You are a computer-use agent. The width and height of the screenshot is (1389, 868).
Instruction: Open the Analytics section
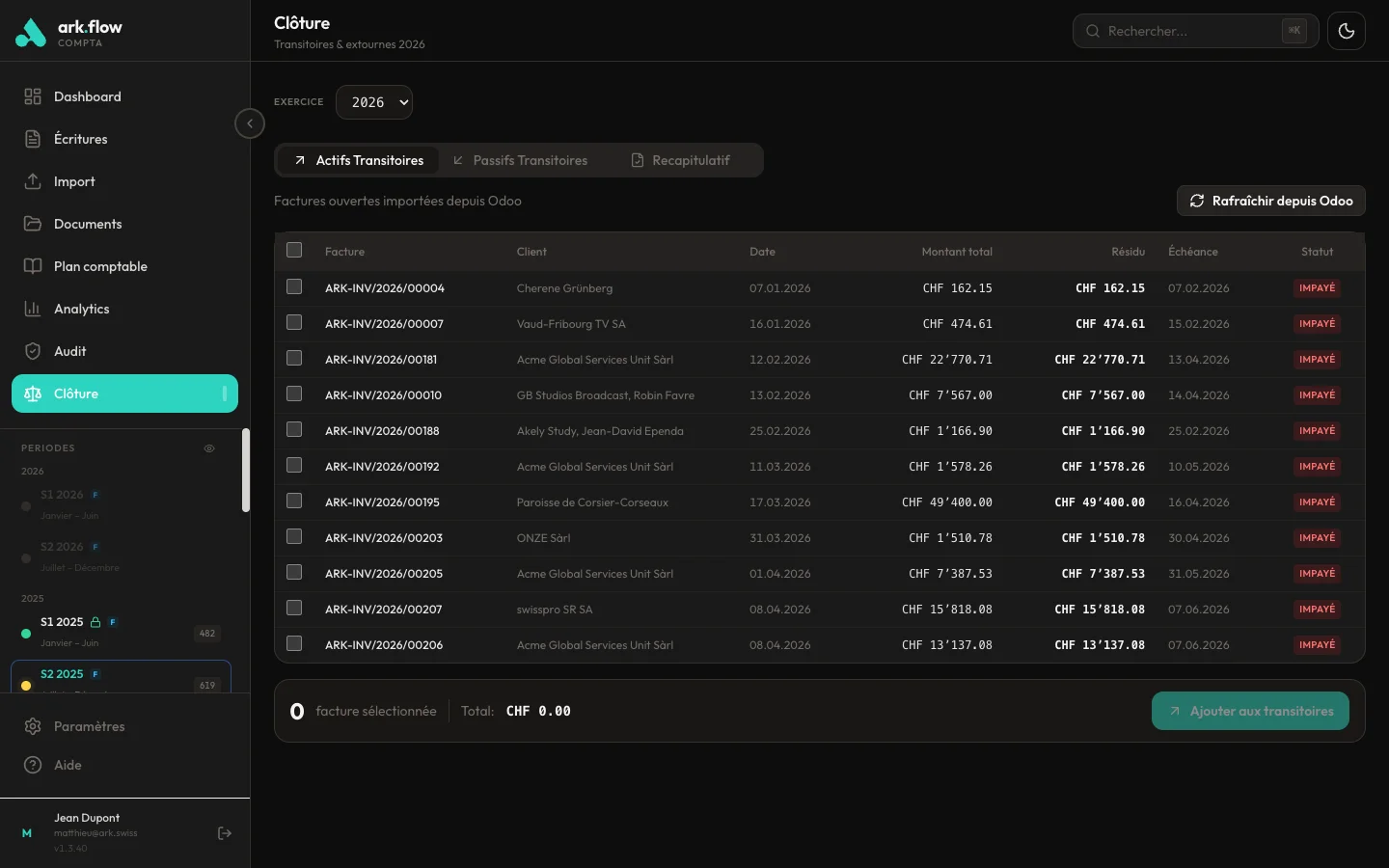(81, 309)
